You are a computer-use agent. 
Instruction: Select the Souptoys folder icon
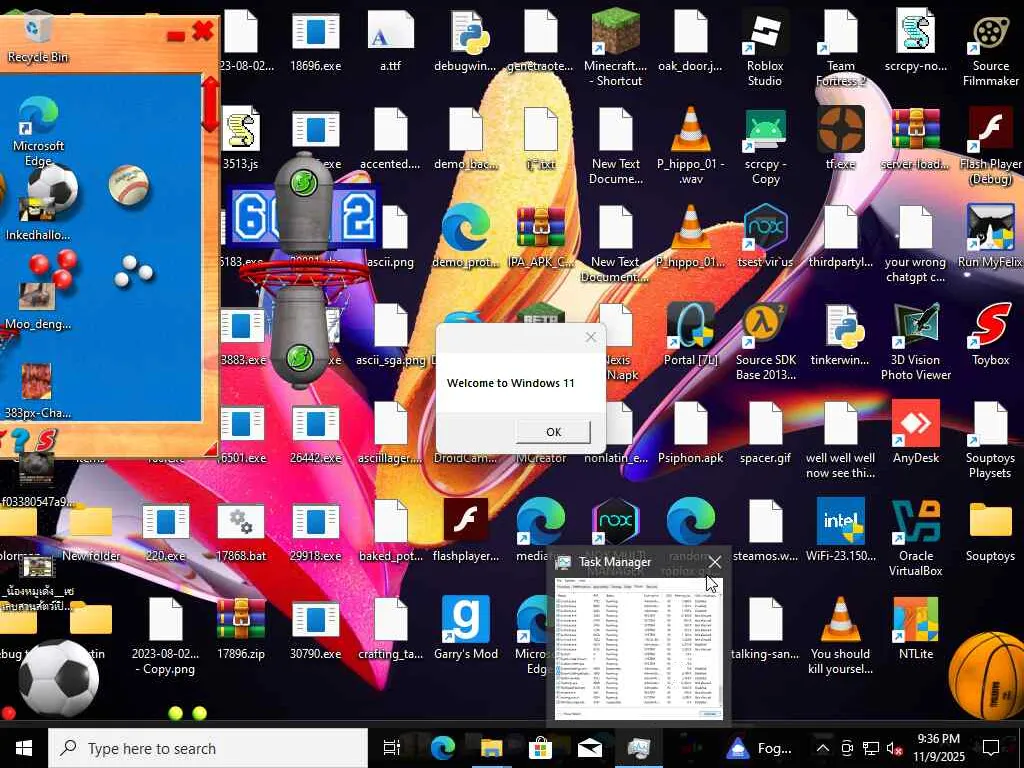991,531
